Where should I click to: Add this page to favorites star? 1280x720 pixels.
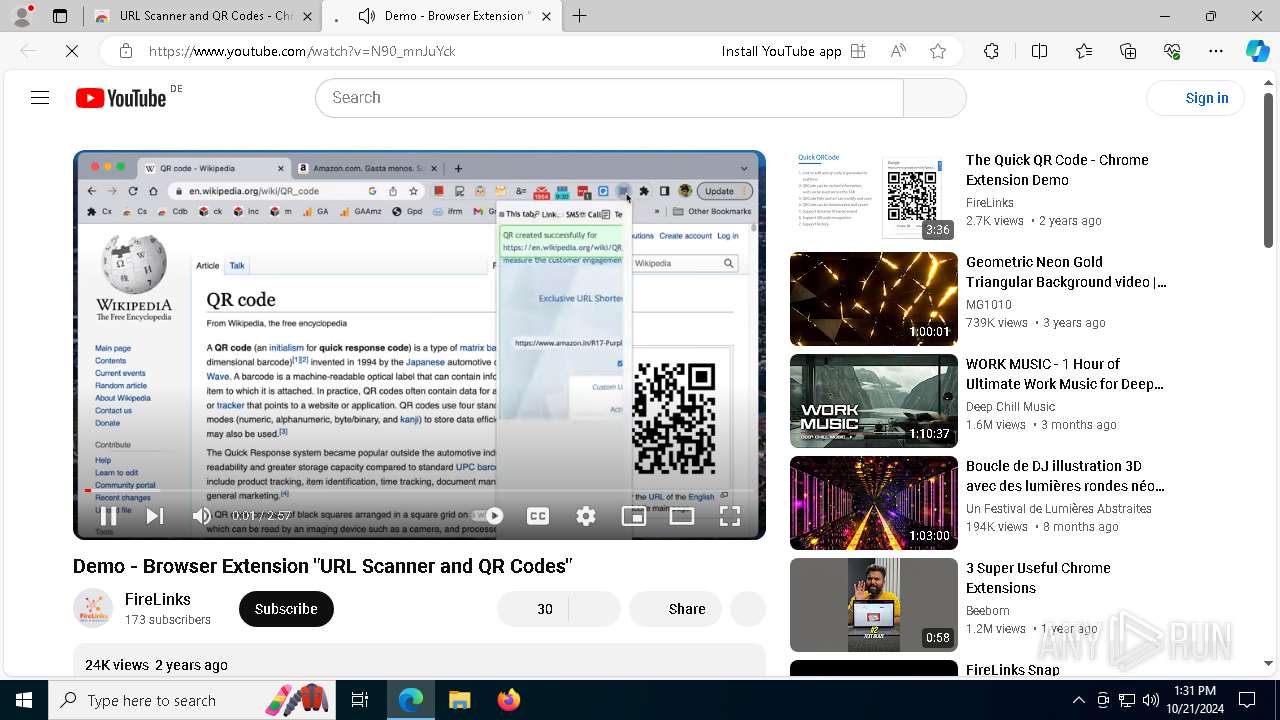coord(938,51)
